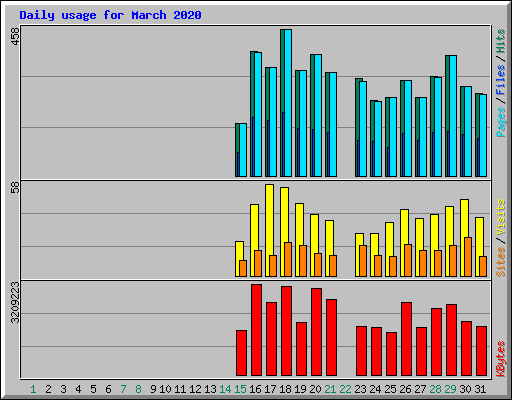Click the red KBytes bar for day 15
The image size is (512, 400).
click(242, 353)
